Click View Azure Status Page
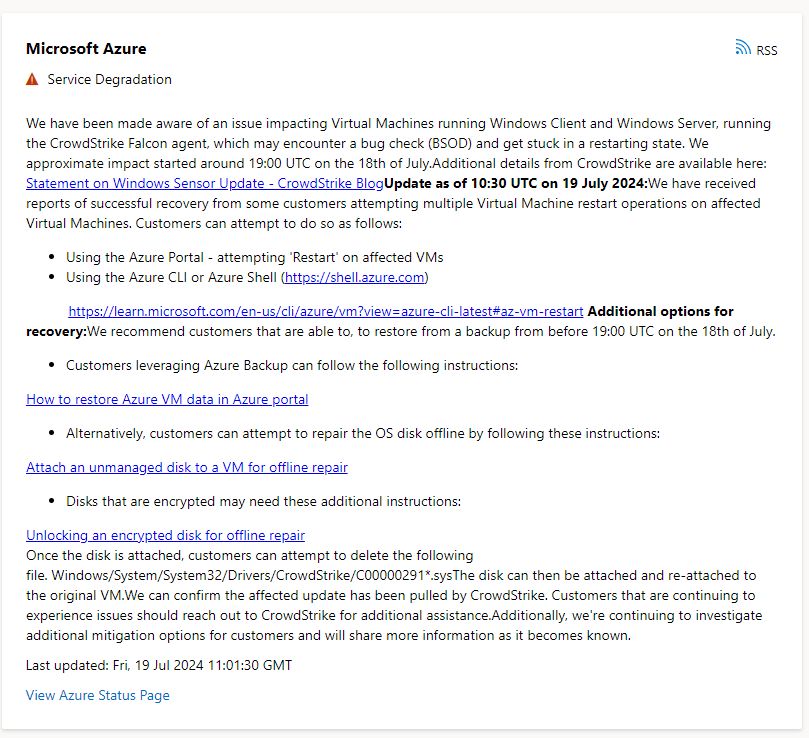 98,695
